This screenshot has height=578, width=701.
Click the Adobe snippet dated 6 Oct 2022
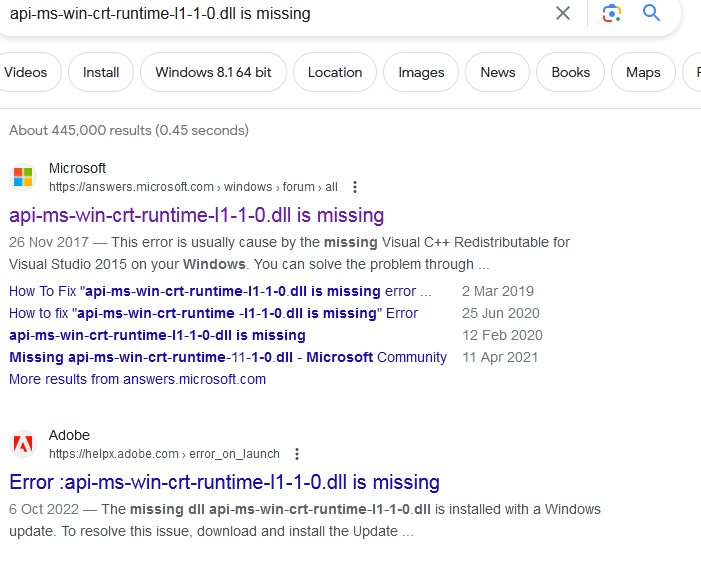click(x=305, y=520)
